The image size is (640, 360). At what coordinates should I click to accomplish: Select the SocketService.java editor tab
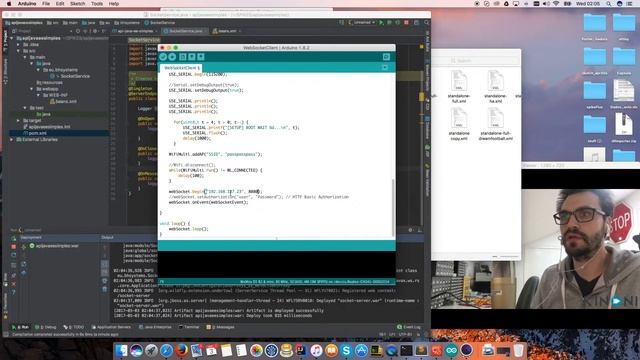pos(185,31)
